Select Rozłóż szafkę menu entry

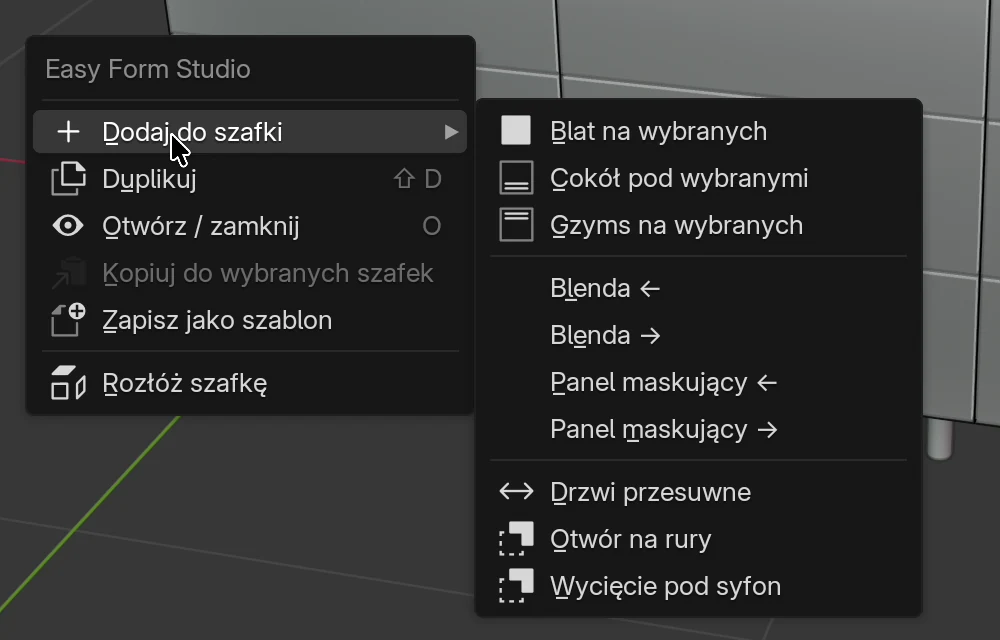(x=250, y=383)
